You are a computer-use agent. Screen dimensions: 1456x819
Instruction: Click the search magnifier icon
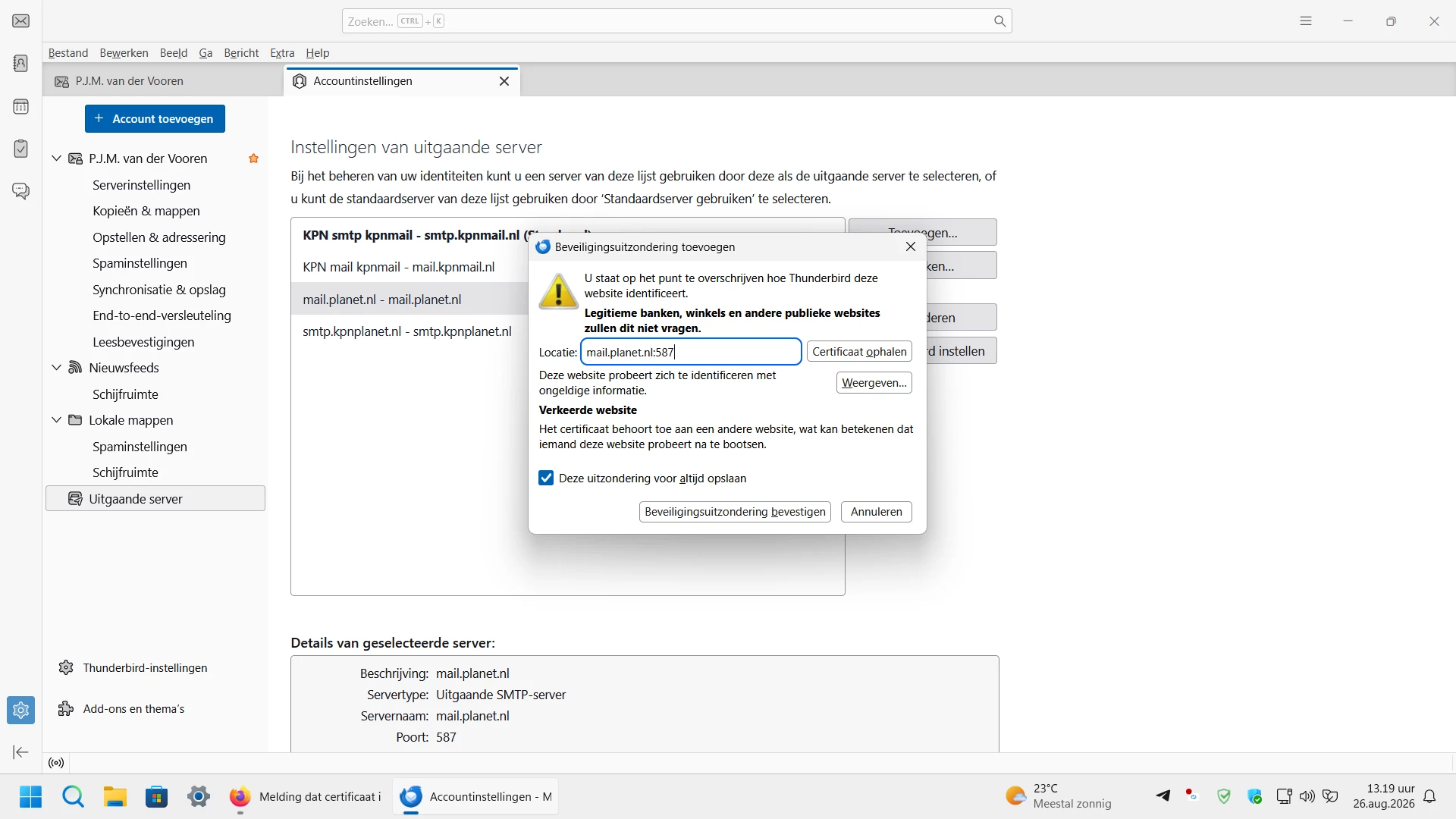coord(999,21)
